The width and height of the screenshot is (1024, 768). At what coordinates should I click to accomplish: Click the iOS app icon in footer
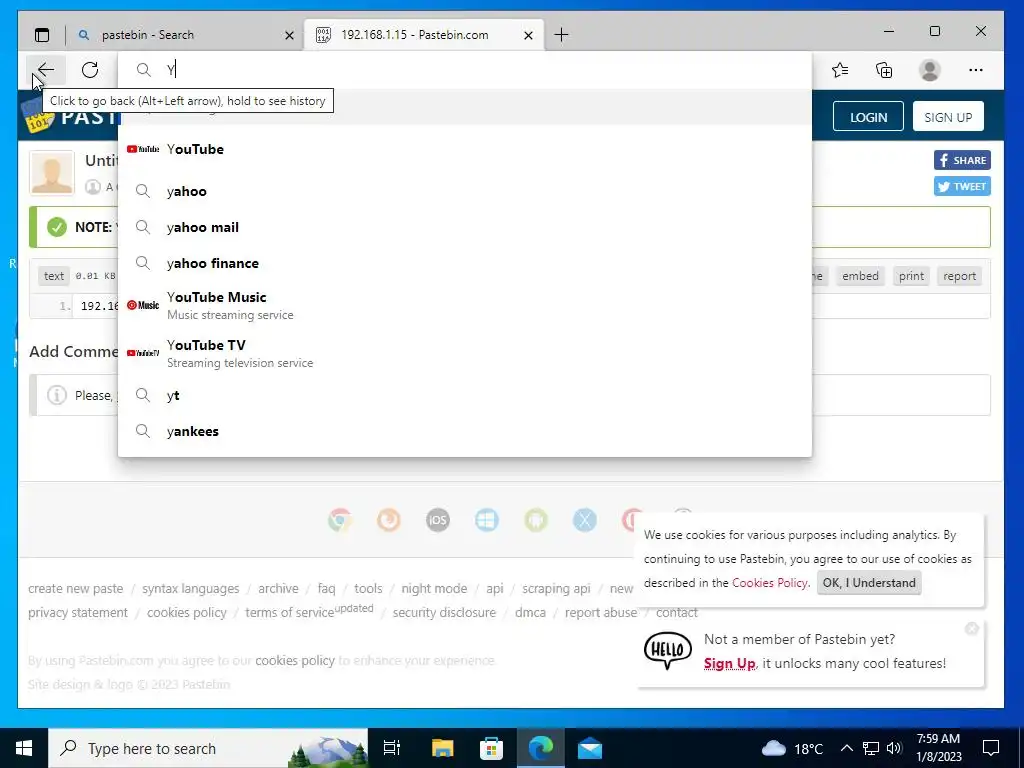(x=438, y=520)
